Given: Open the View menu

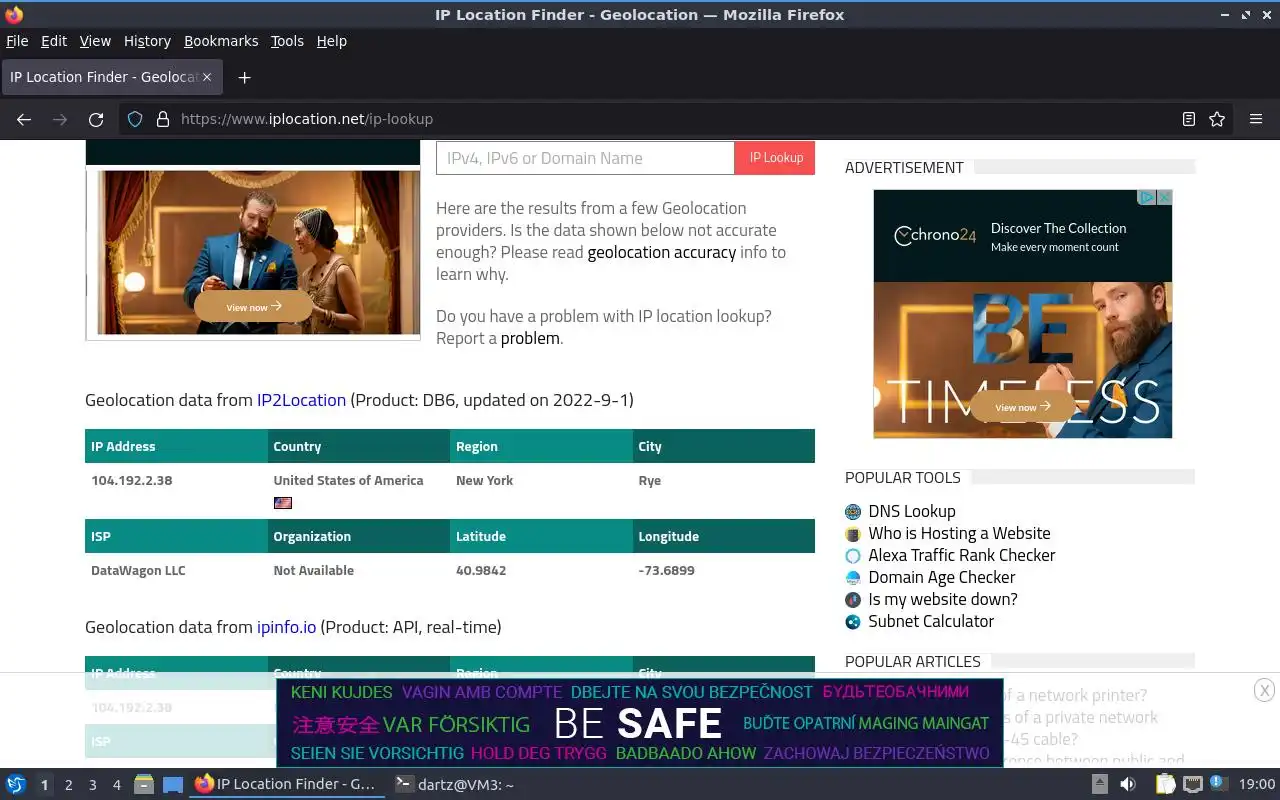Looking at the screenshot, I should [x=95, y=41].
